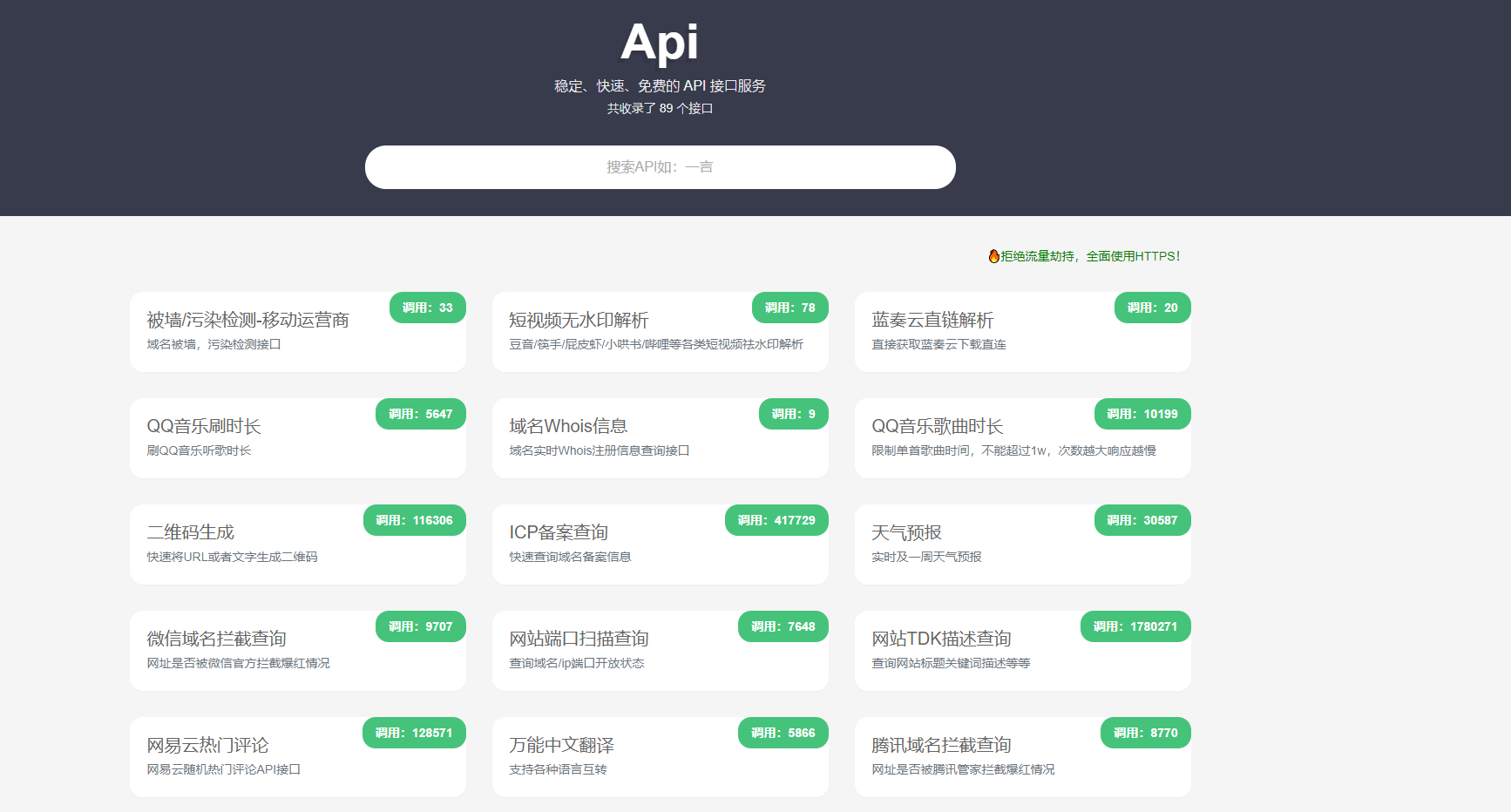Open the 网站TDK描述查询 API card
The height and width of the screenshot is (812, 1511).
1023,651
